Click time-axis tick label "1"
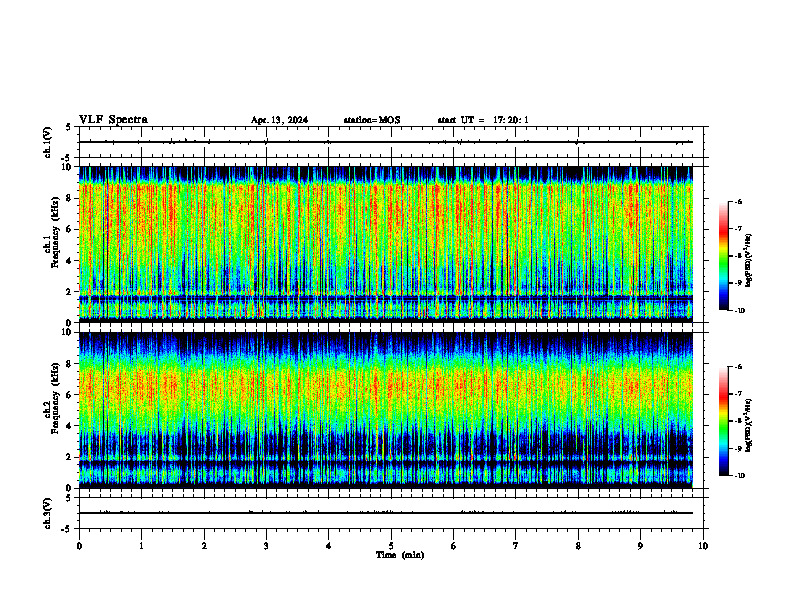 [141, 546]
